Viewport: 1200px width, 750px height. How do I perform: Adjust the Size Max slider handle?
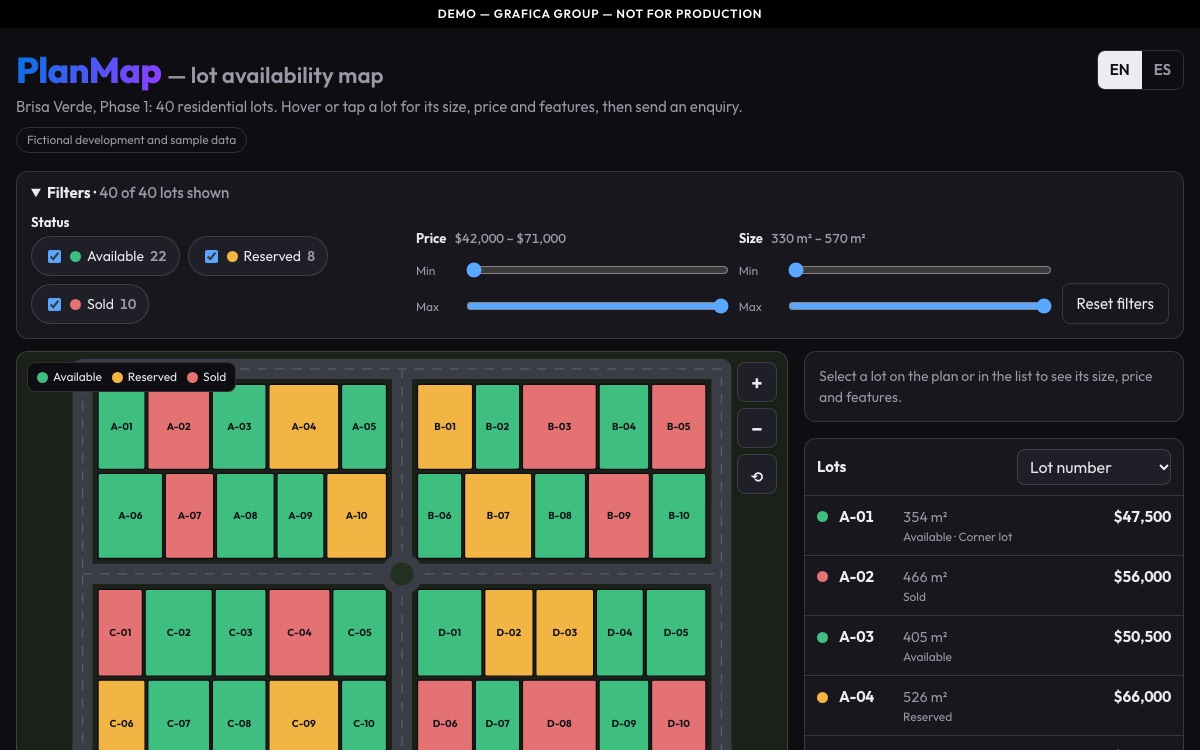tap(1044, 306)
